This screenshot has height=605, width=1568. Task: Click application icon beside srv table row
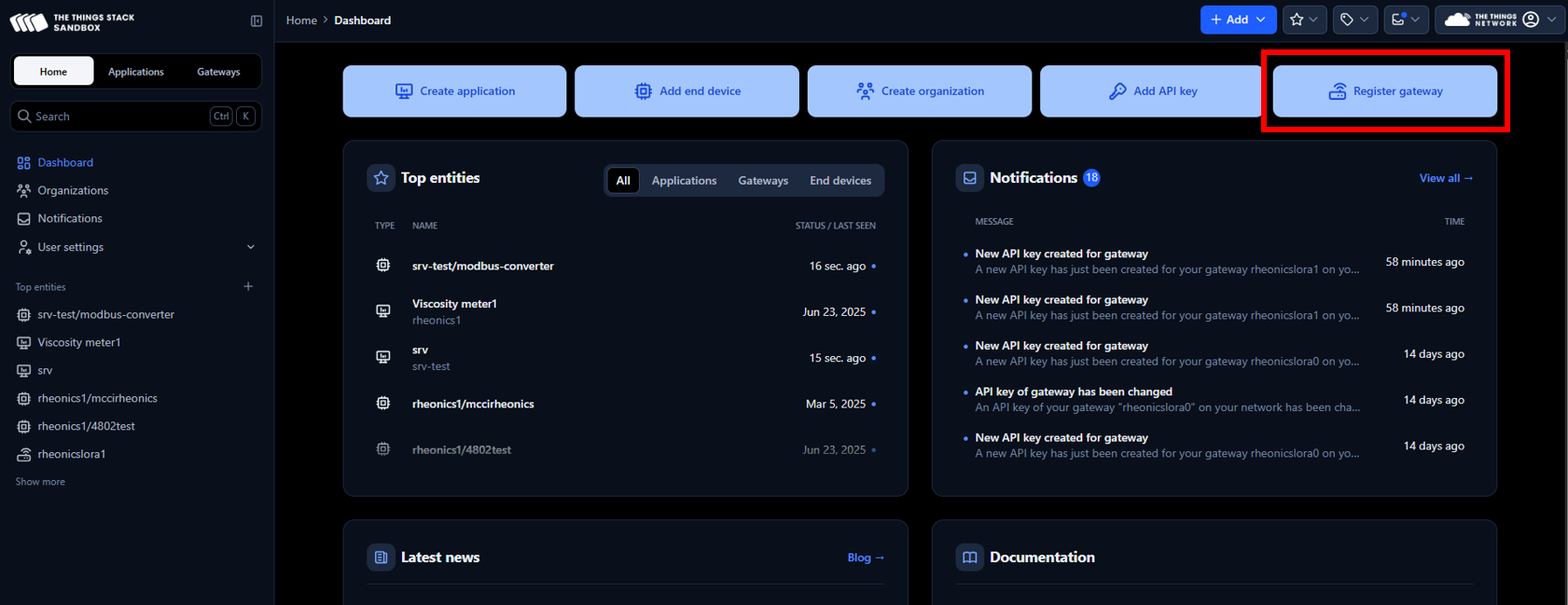pyautogui.click(x=383, y=357)
